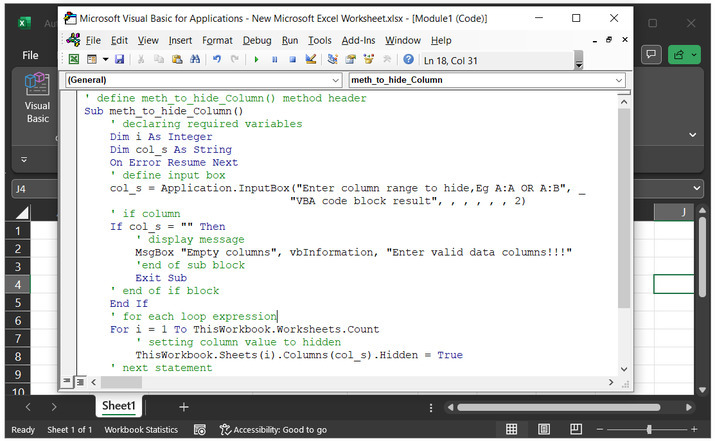The height and width of the screenshot is (441, 715).
Task: Save the workbook using floppy icon
Action: (x=119, y=59)
